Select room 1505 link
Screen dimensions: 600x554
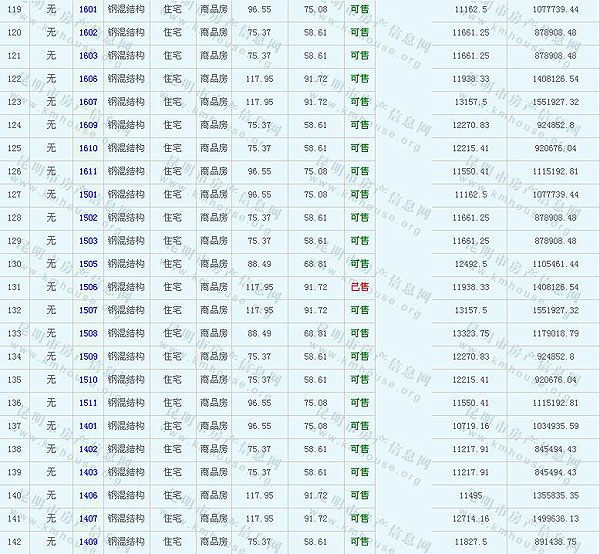click(88, 264)
